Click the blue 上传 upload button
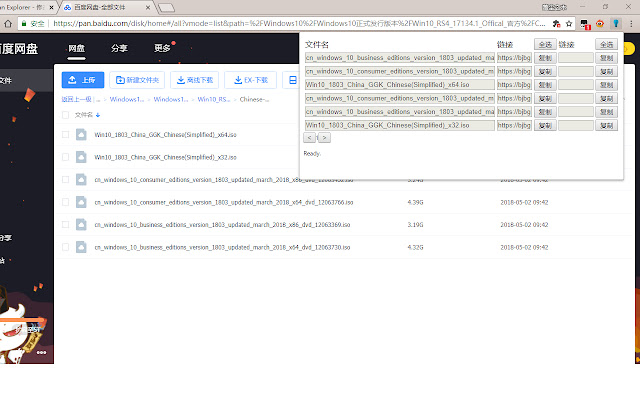The height and width of the screenshot is (400, 640). (83, 80)
